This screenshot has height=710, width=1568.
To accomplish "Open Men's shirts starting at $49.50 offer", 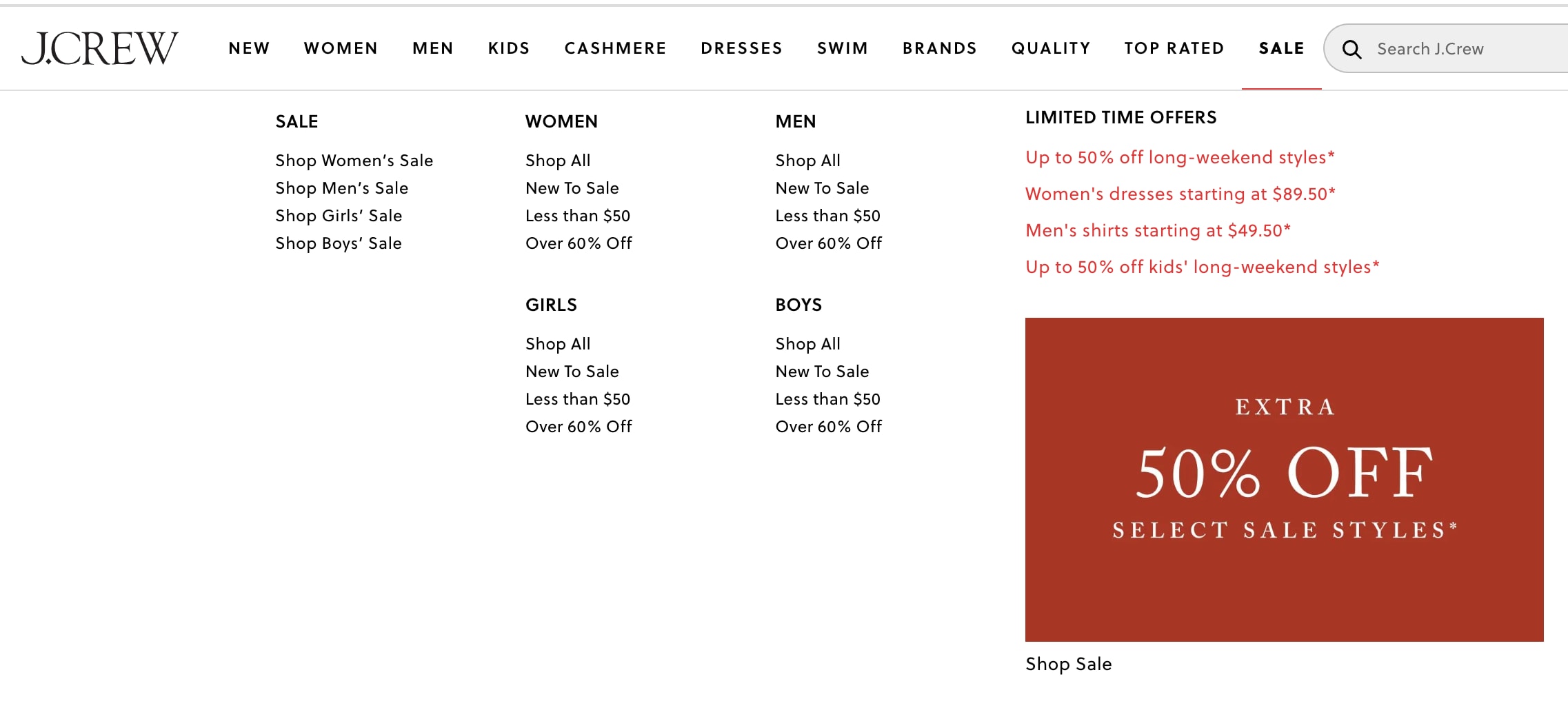I will click(1158, 230).
